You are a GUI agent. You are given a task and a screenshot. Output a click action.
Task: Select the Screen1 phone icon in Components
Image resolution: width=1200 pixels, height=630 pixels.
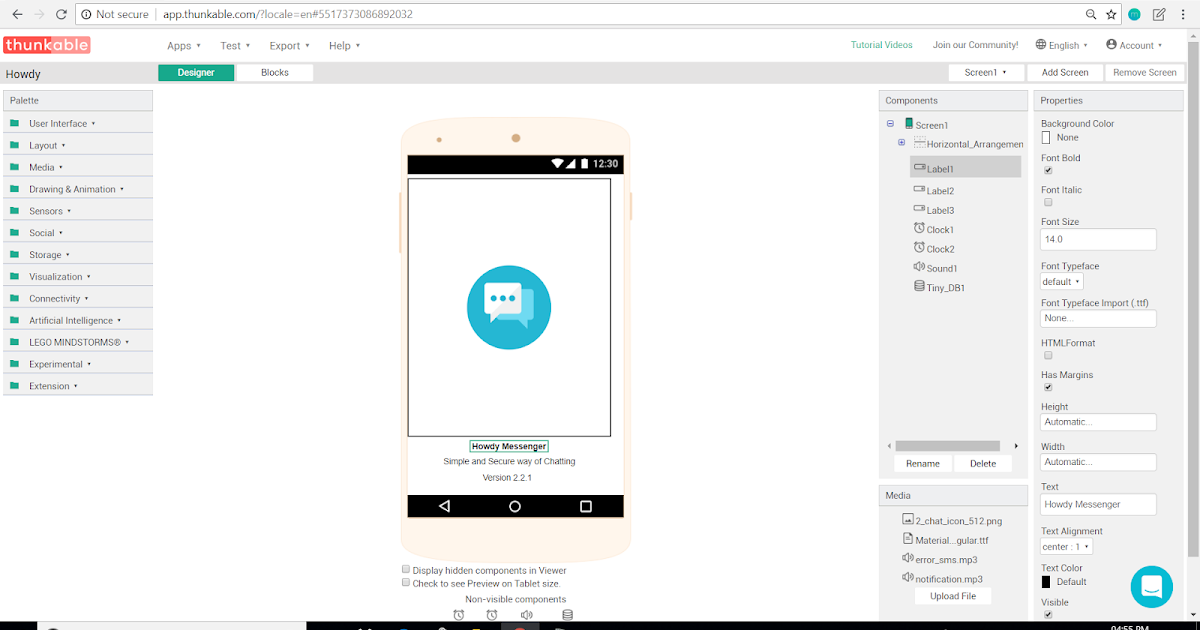click(910, 124)
